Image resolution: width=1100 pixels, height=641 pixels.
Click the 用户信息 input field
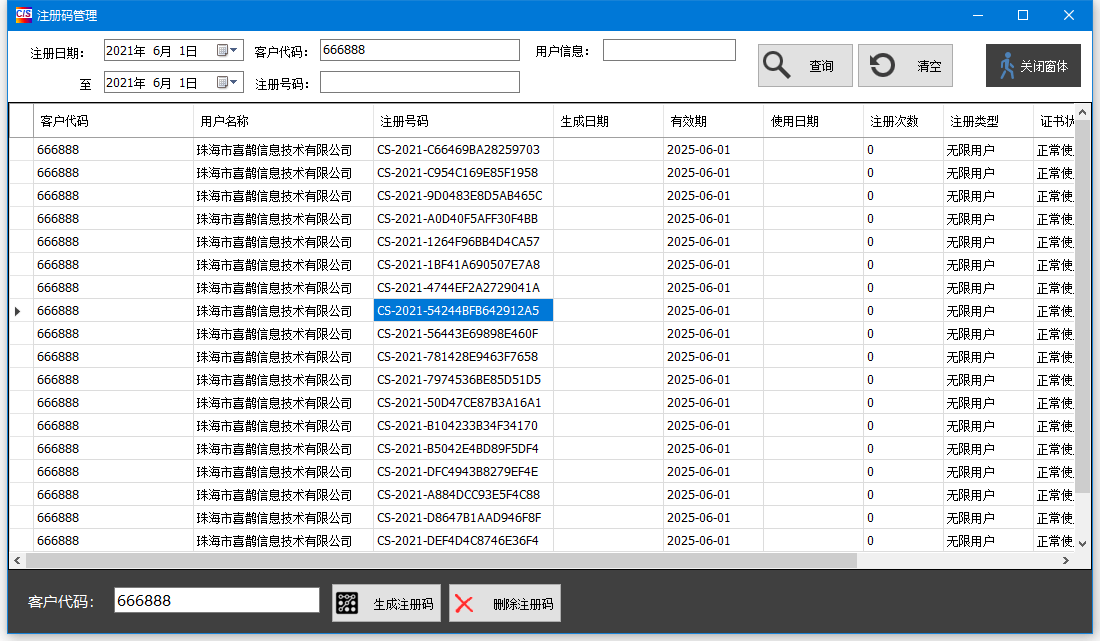668,50
